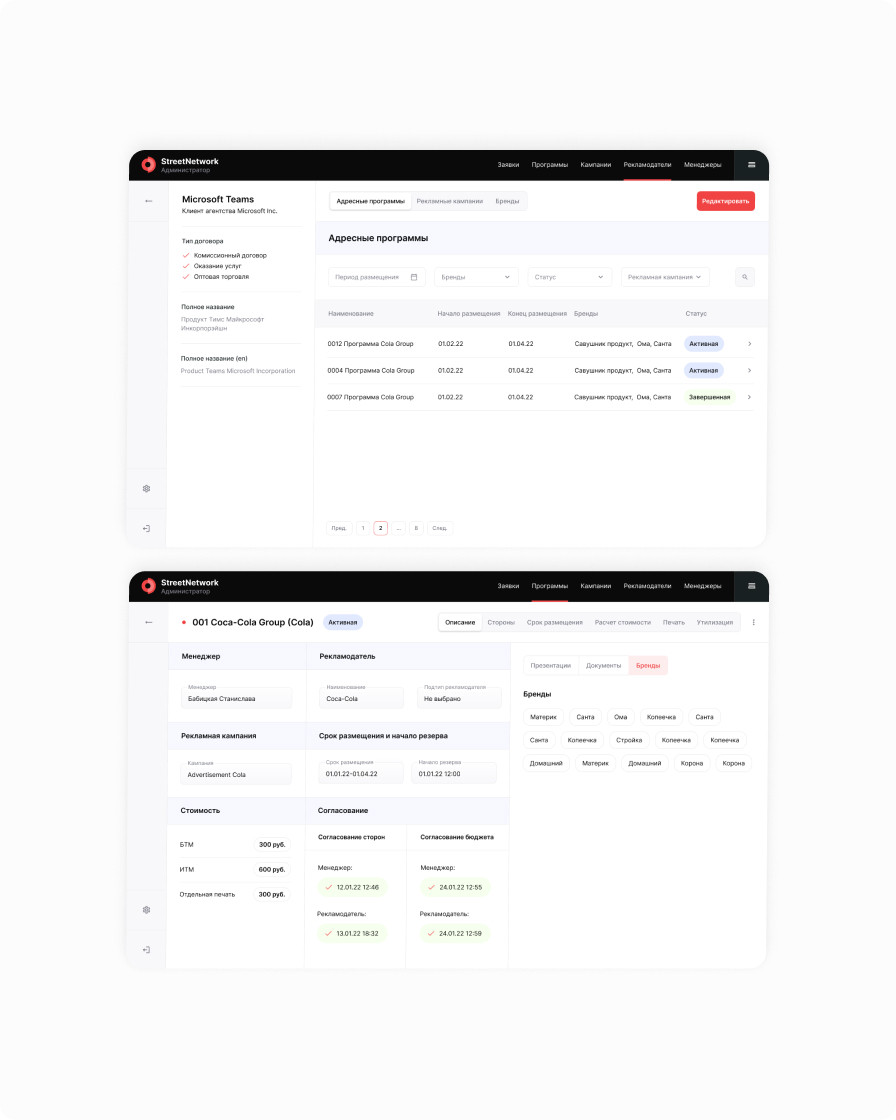
Task: Open the Документы sub-tab
Action: (x=603, y=666)
